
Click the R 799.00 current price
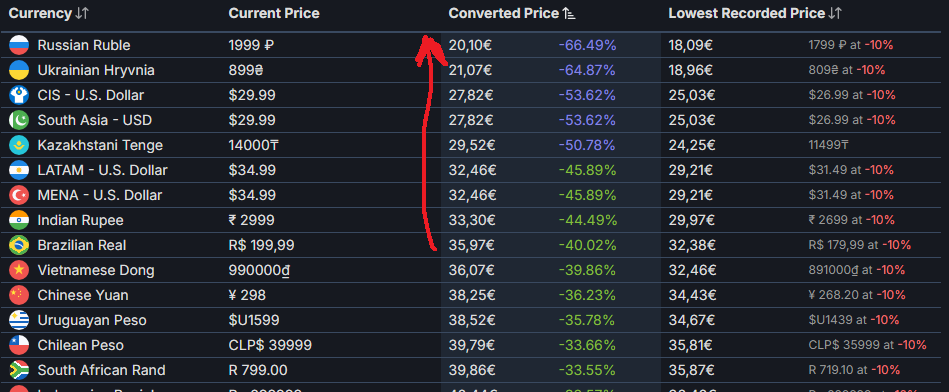[x=258, y=370]
